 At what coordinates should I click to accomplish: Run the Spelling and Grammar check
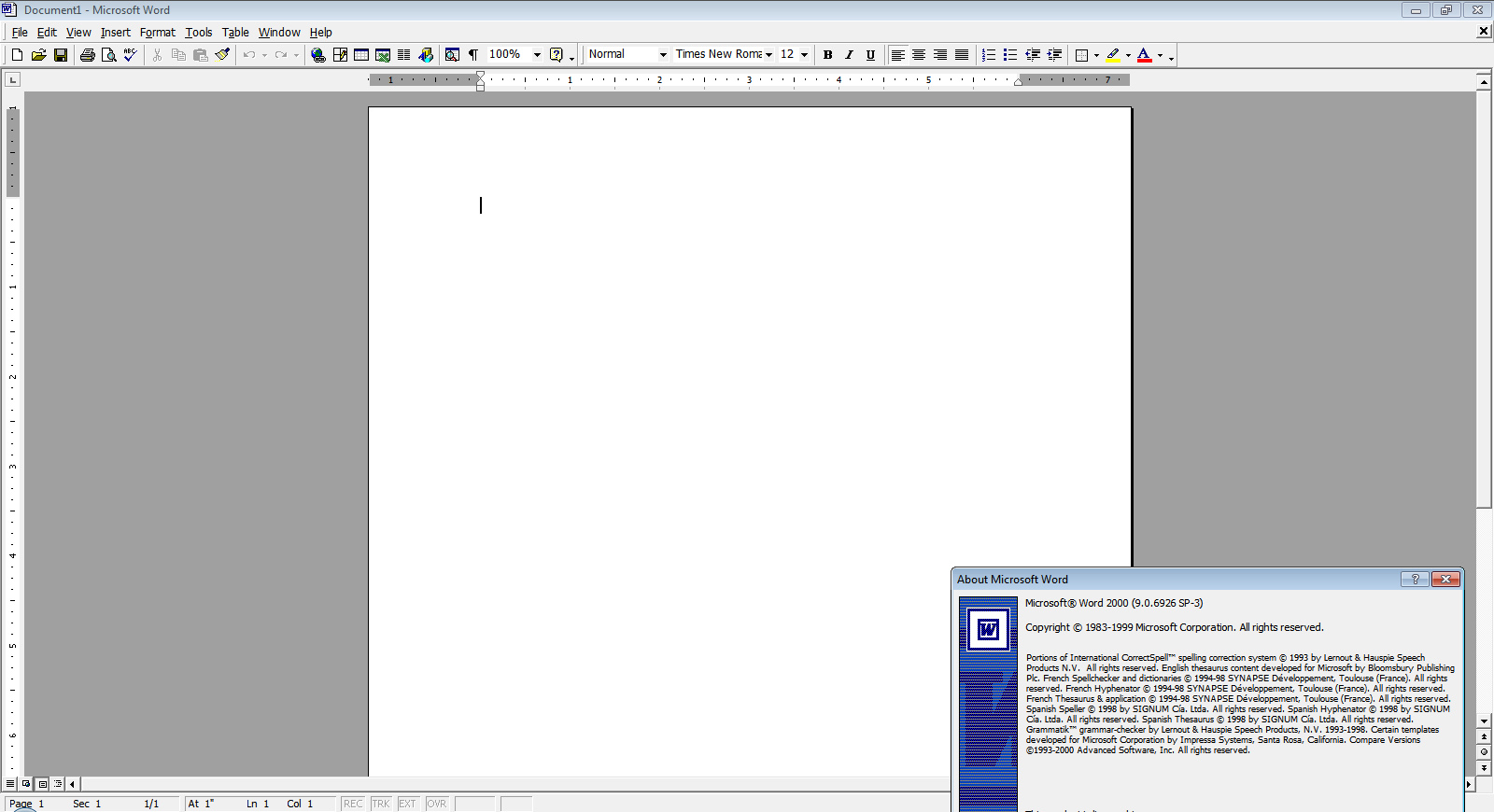[x=131, y=55]
